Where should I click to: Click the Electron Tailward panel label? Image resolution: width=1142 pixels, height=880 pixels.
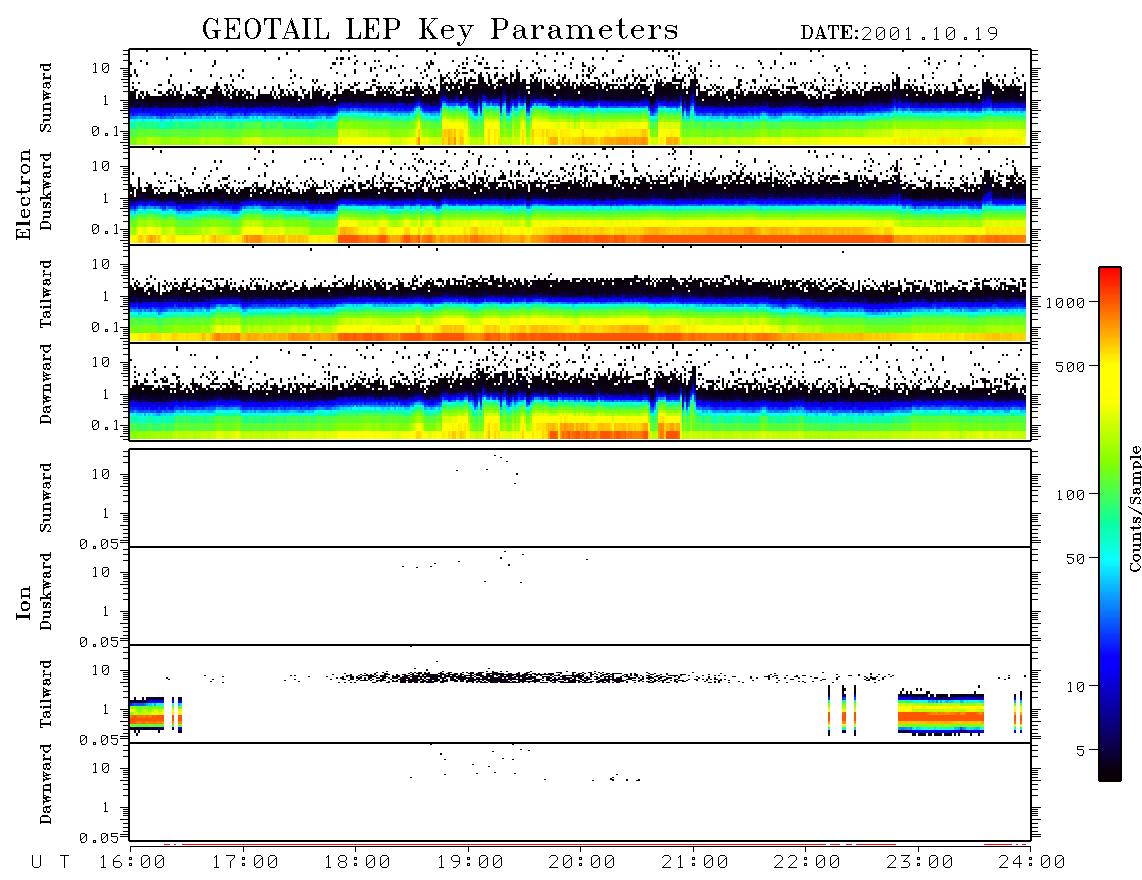click(46, 294)
